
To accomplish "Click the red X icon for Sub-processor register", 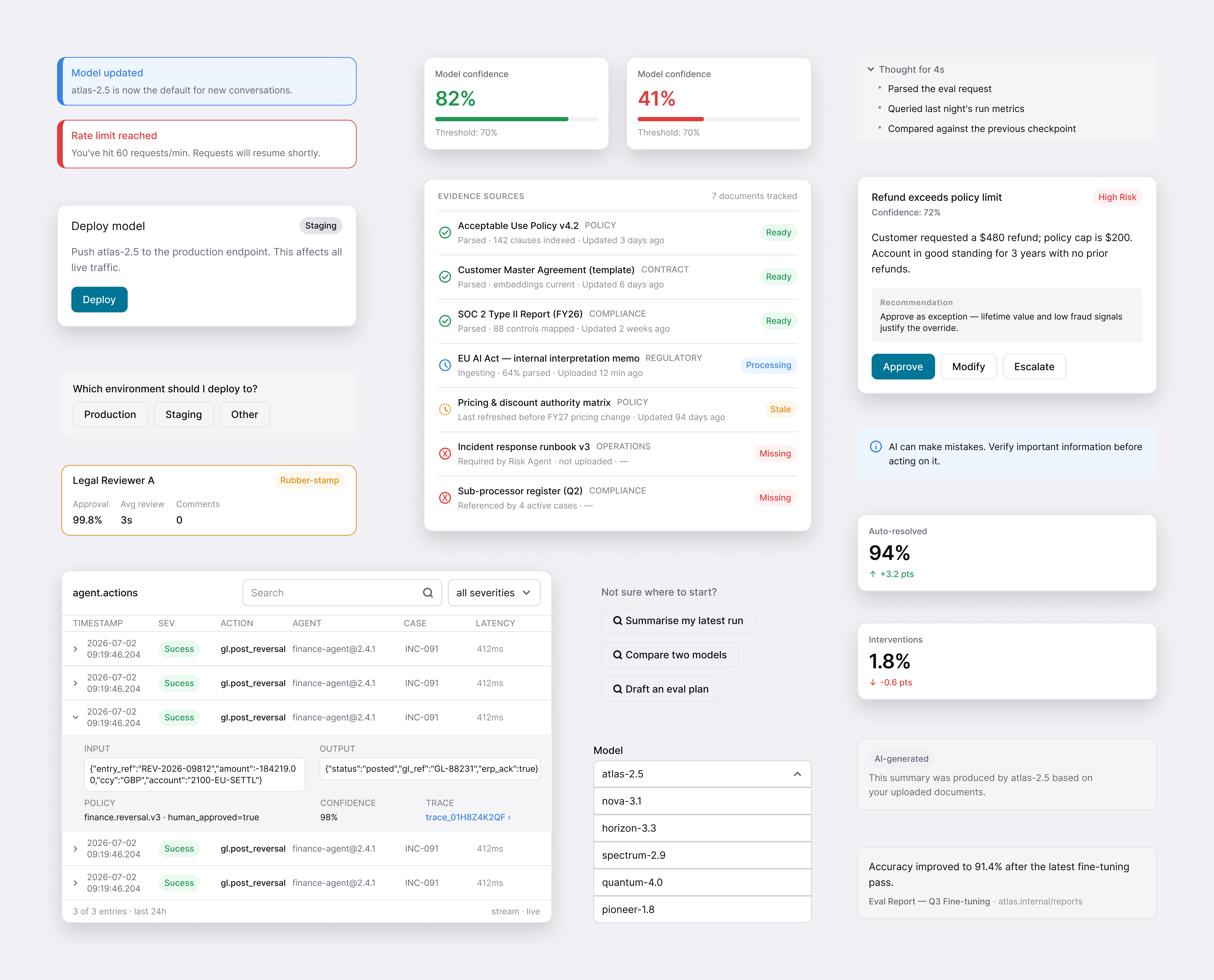I will point(445,498).
